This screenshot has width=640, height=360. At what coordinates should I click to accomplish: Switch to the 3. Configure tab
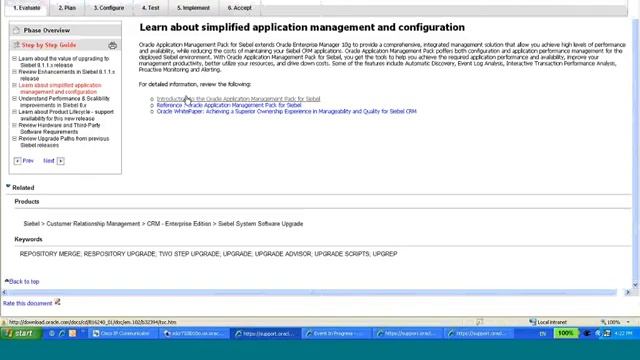[109, 8]
